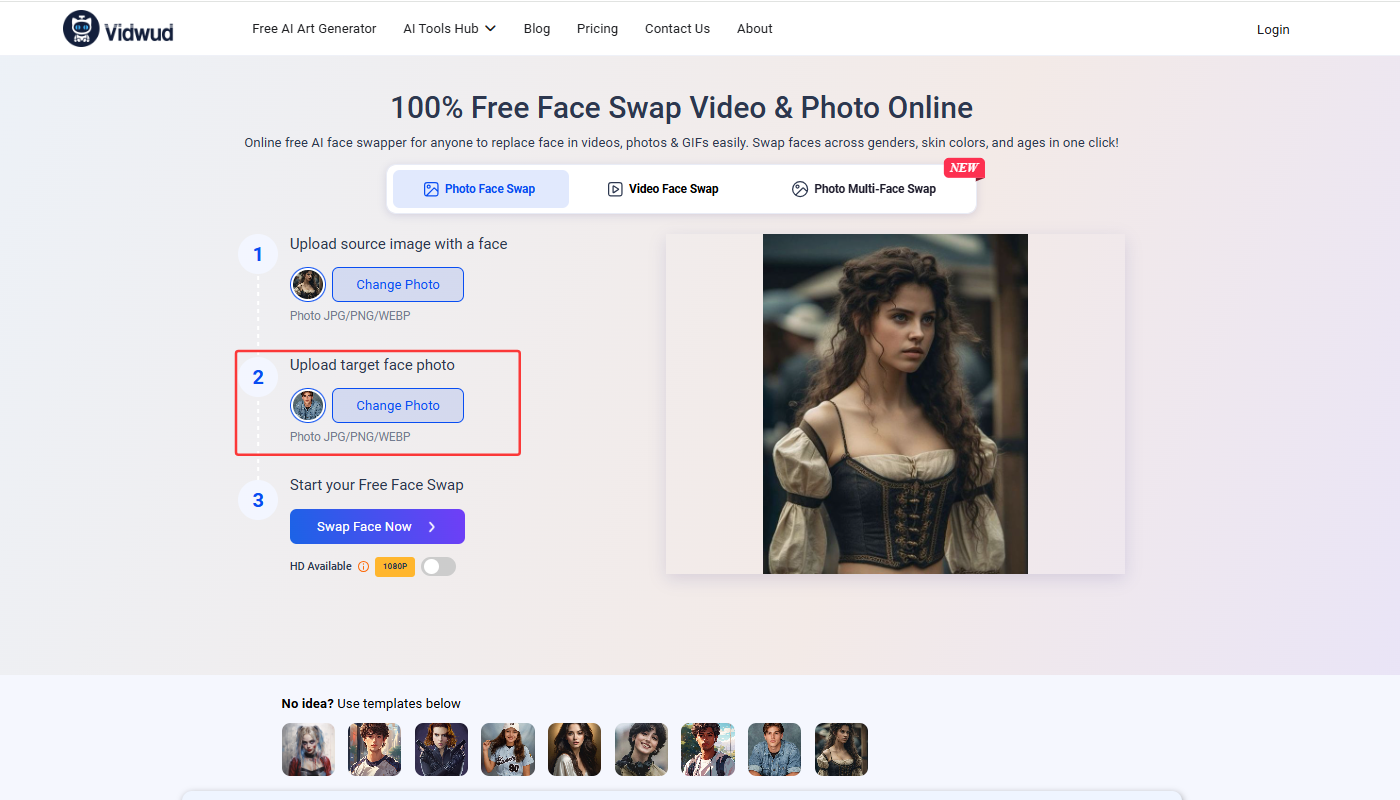Click the Vidwud robot logo
The width and height of the screenshot is (1400, 800).
point(80,29)
